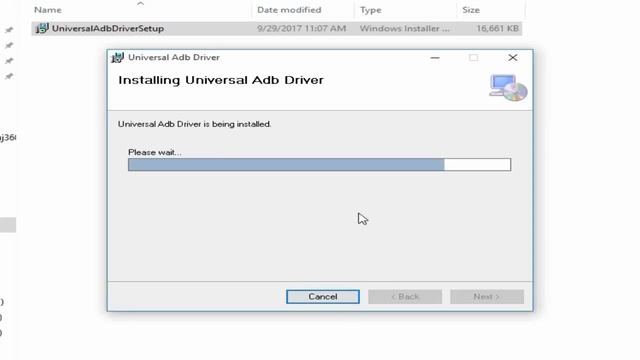Click the installer icon in dialog title bar
The height and width of the screenshot is (360, 640).
pos(118,58)
